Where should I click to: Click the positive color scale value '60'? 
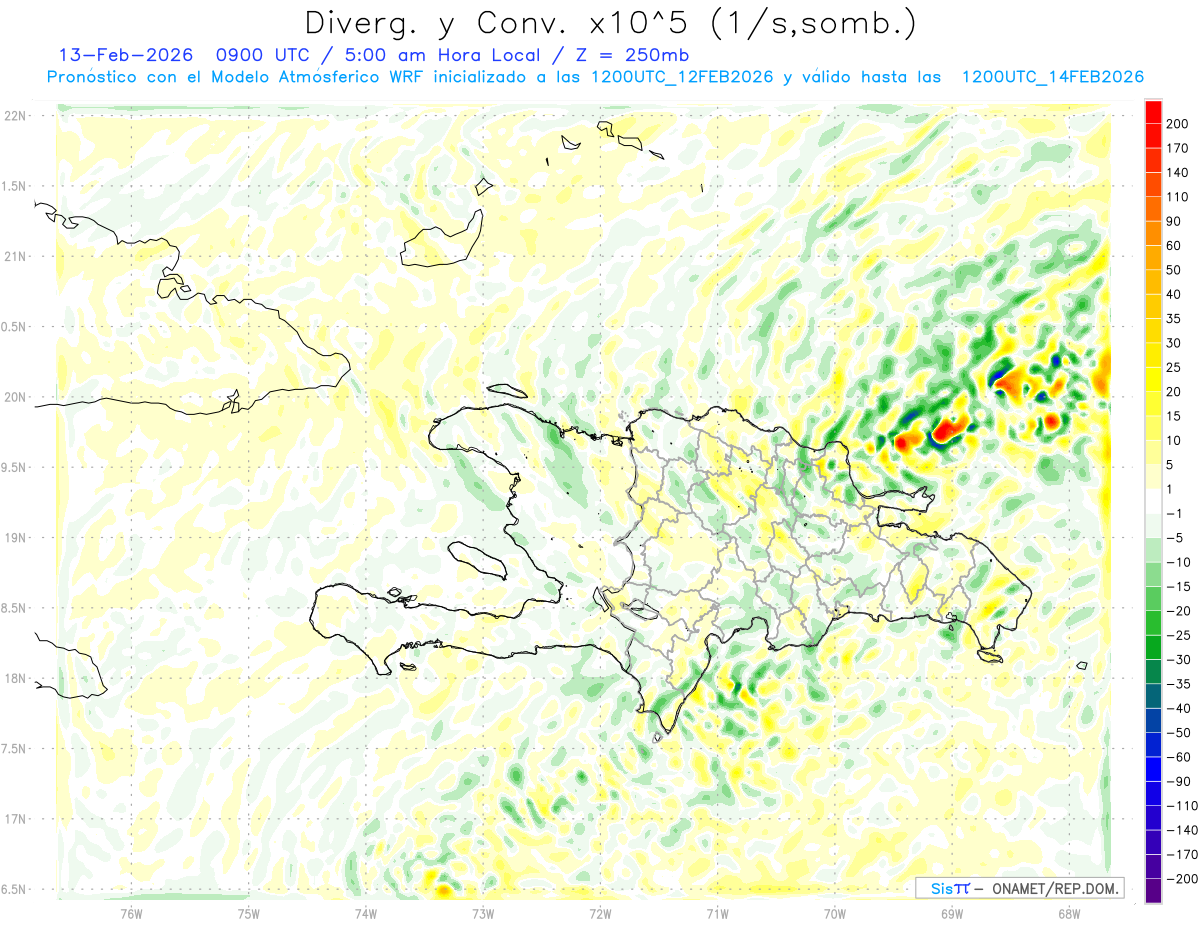(1174, 245)
